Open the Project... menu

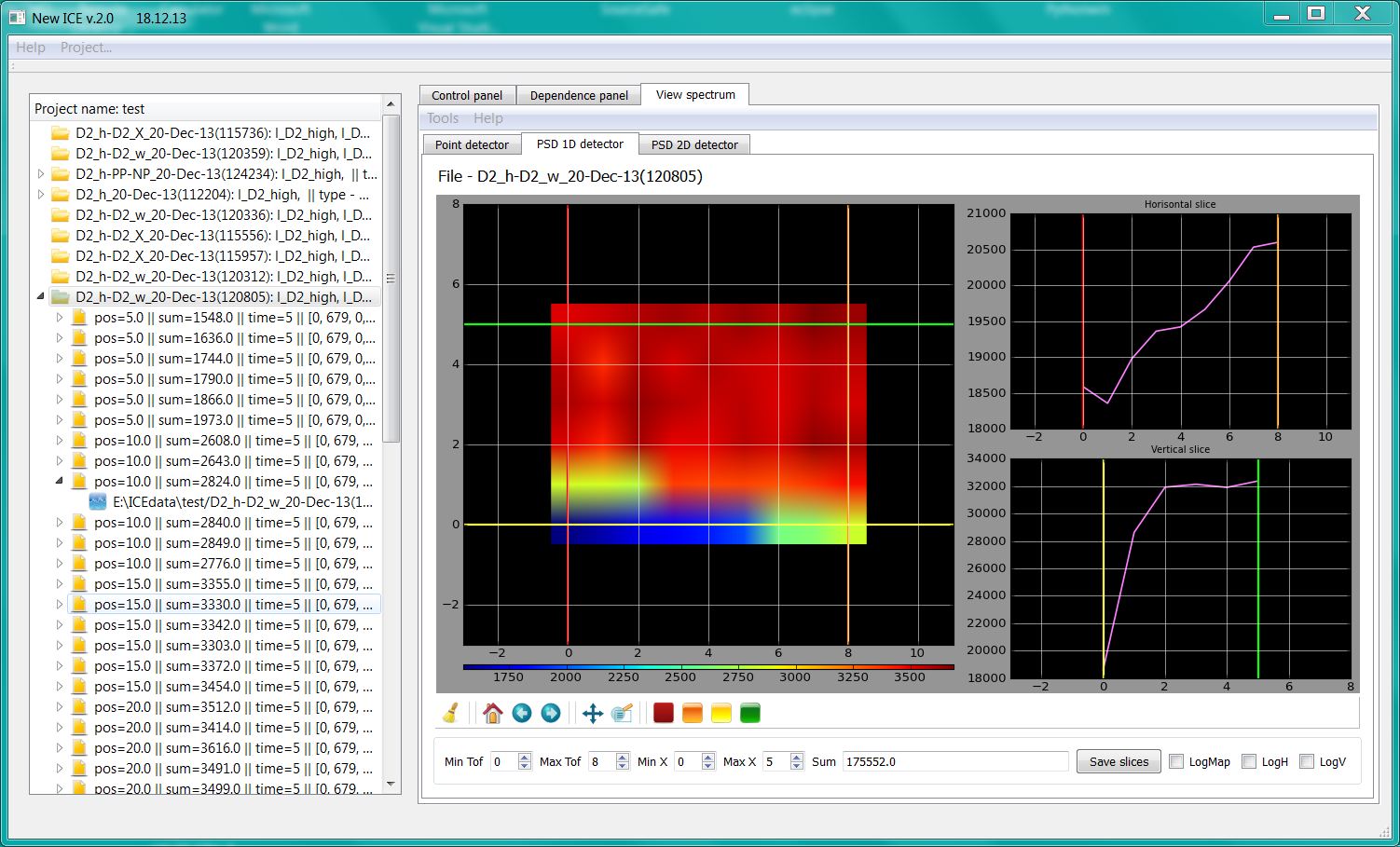[86, 48]
